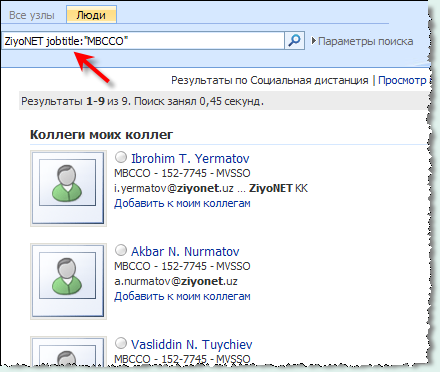
Task: Click the magnifier search button
Action: tap(294, 41)
